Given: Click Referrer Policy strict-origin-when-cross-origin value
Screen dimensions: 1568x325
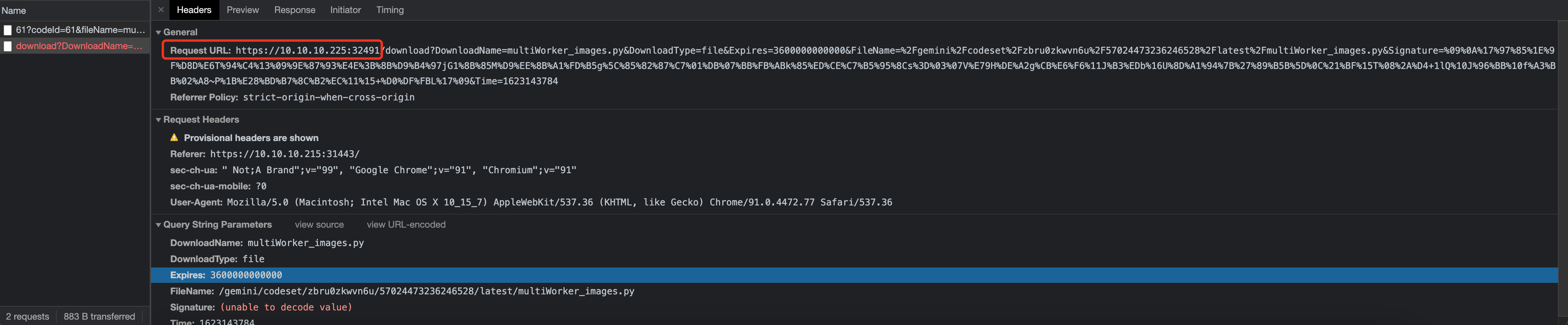Looking at the screenshot, I should click(x=329, y=97).
